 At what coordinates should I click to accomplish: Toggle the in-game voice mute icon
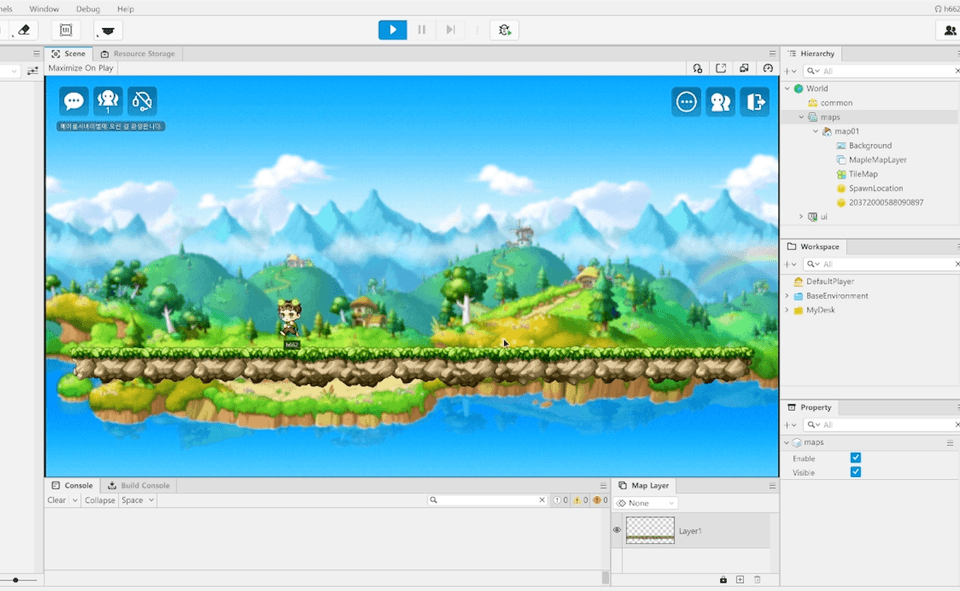point(142,101)
